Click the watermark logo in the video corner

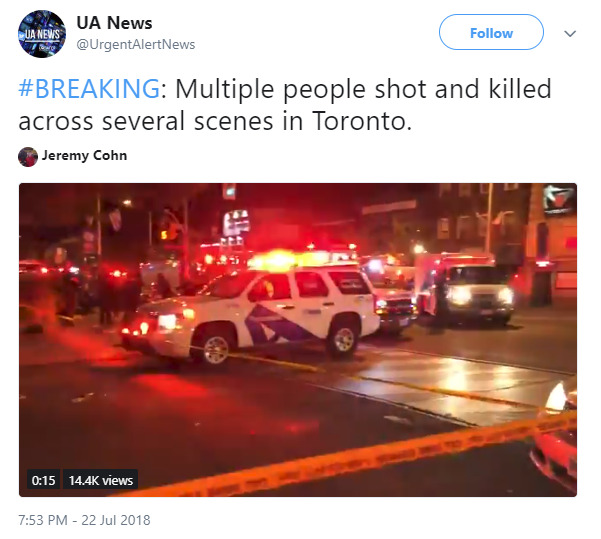(558, 199)
